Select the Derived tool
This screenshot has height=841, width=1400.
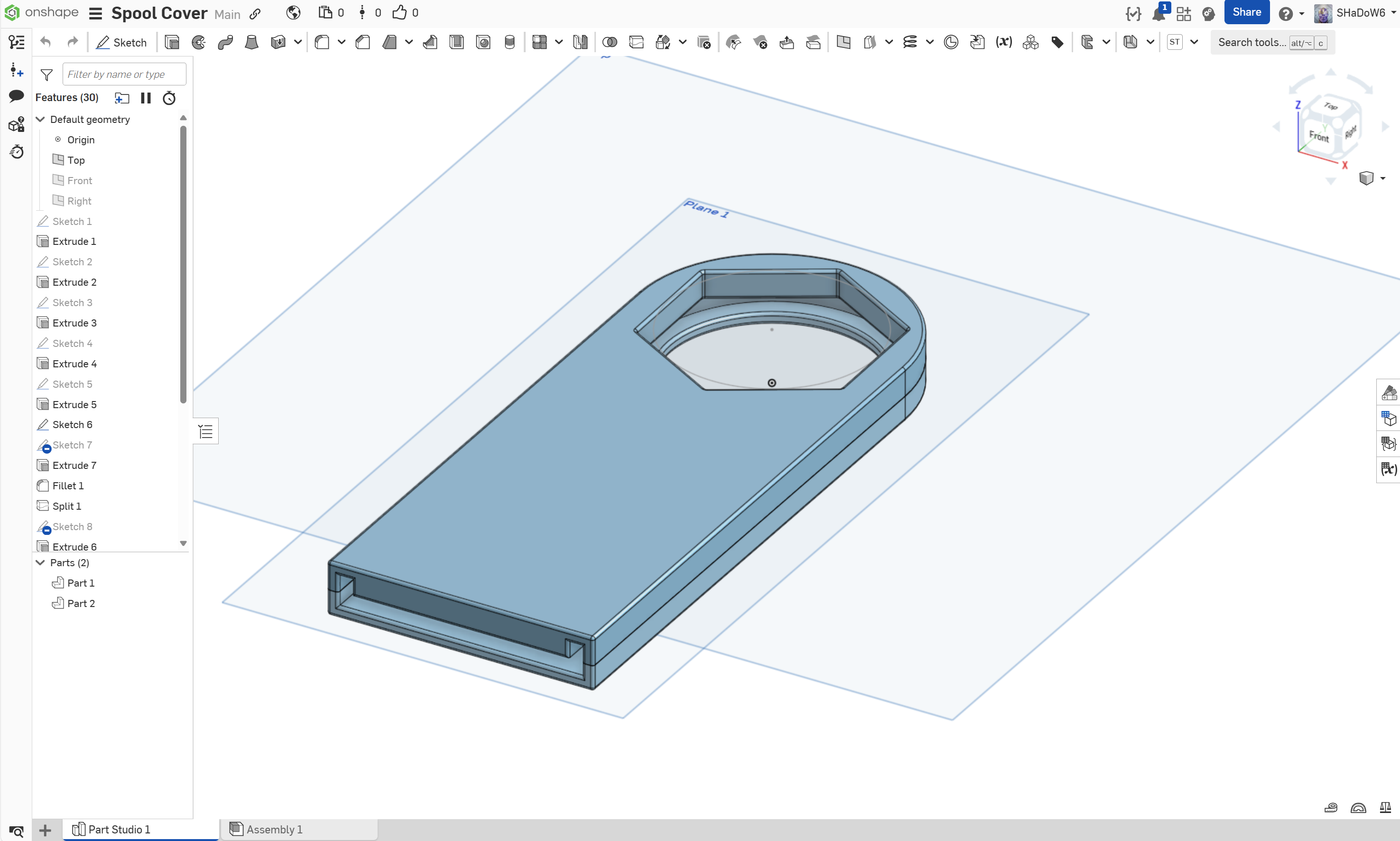tap(977, 43)
